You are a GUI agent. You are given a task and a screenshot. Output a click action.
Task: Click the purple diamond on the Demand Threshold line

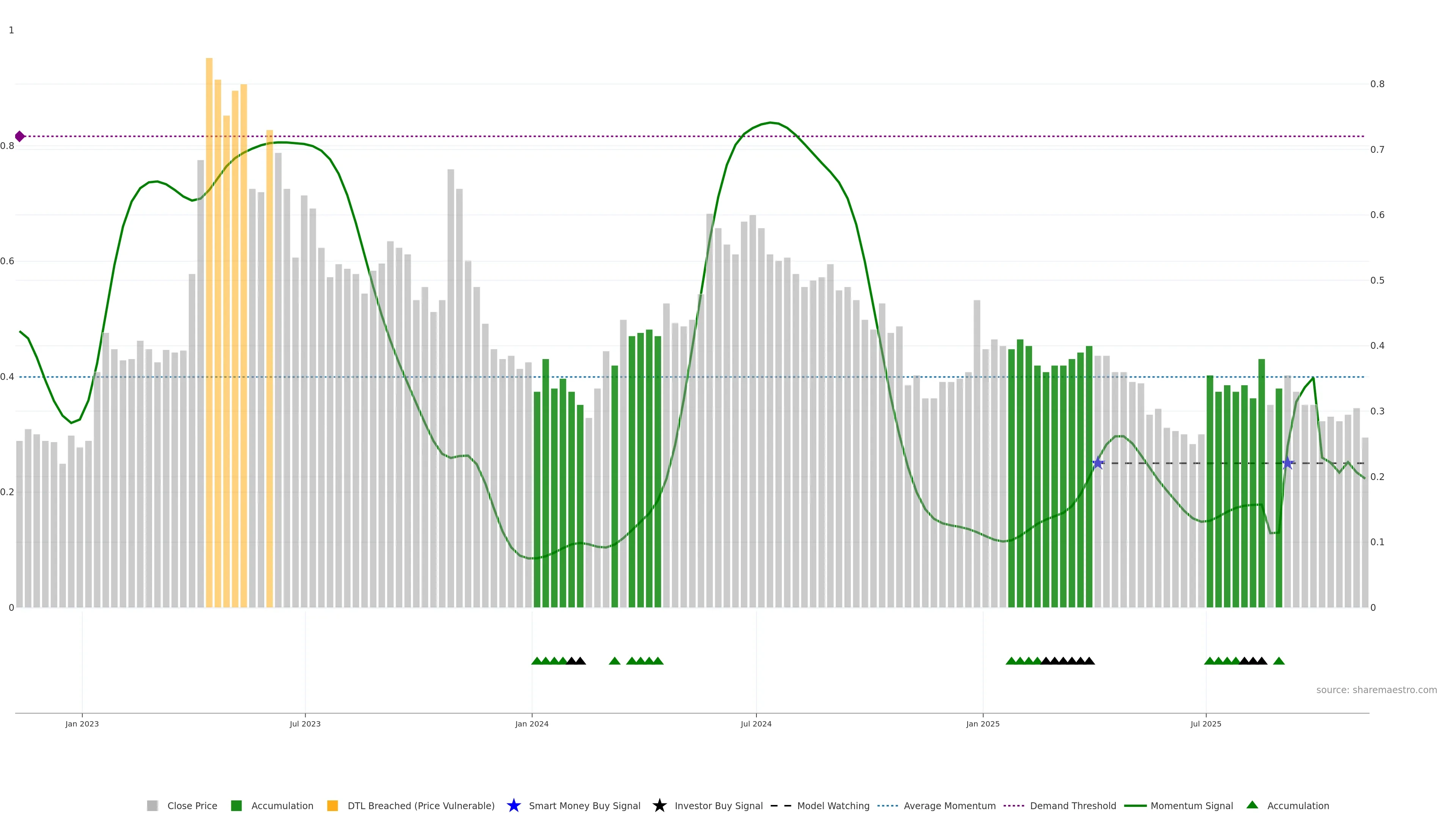pos(20,136)
